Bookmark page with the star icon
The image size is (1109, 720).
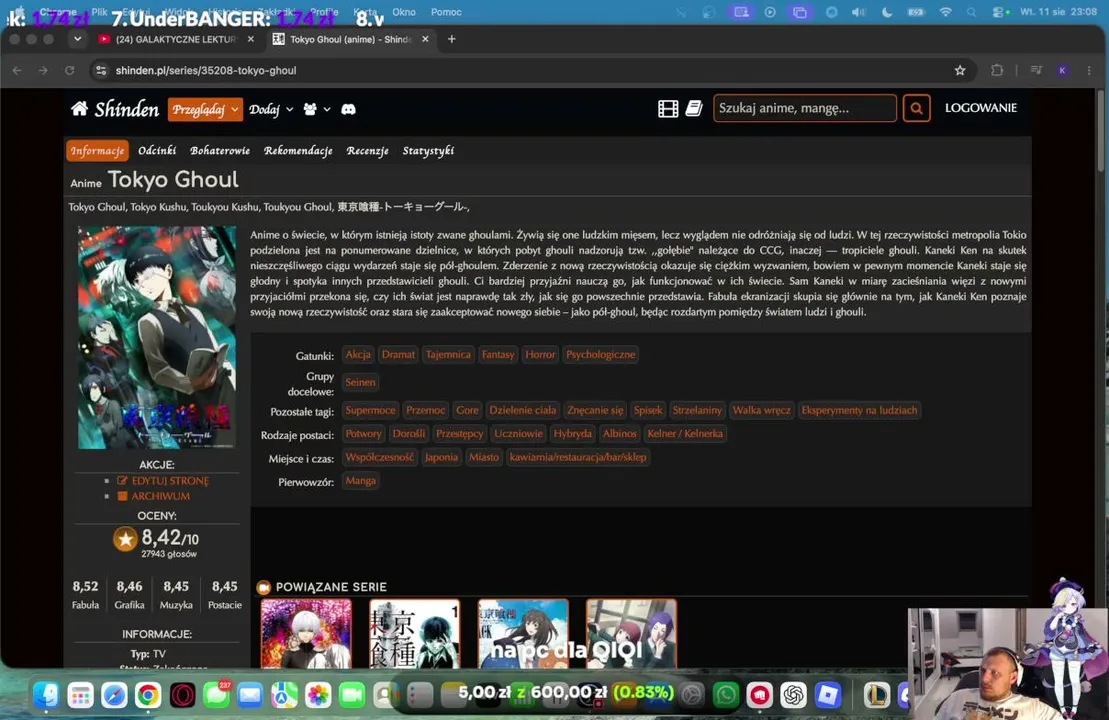(960, 70)
